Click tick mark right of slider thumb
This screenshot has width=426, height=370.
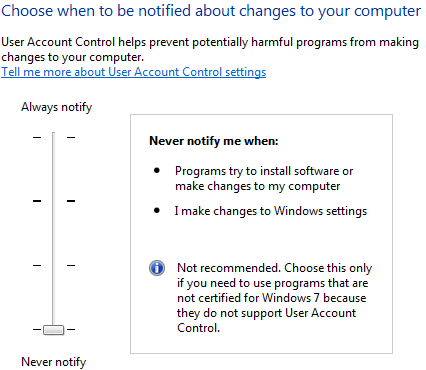click(x=71, y=330)
